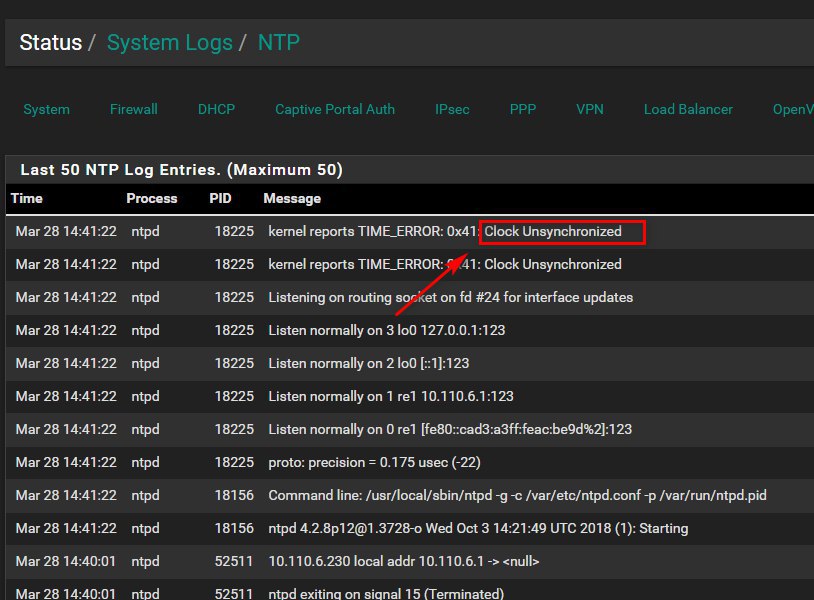814x600 pixels.
Task: Select the '10.110.6.230 local addr' message
Action: tap(404, 561)
